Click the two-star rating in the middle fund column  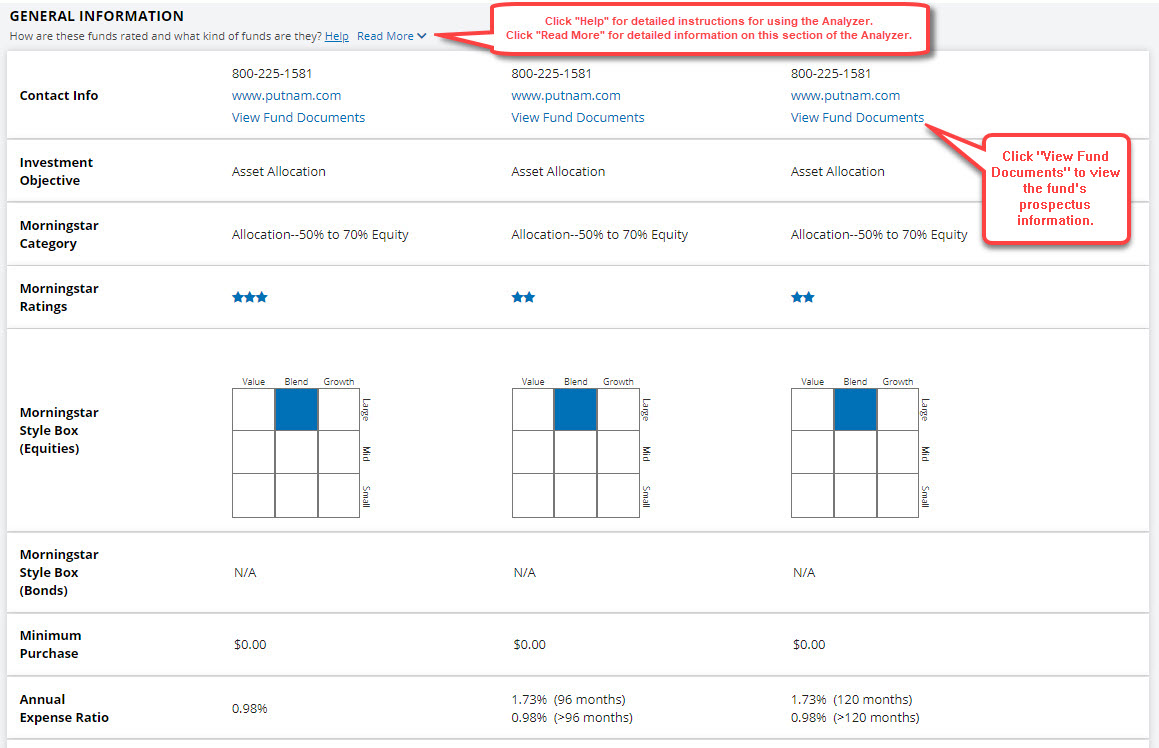click(x=523, y=296)
